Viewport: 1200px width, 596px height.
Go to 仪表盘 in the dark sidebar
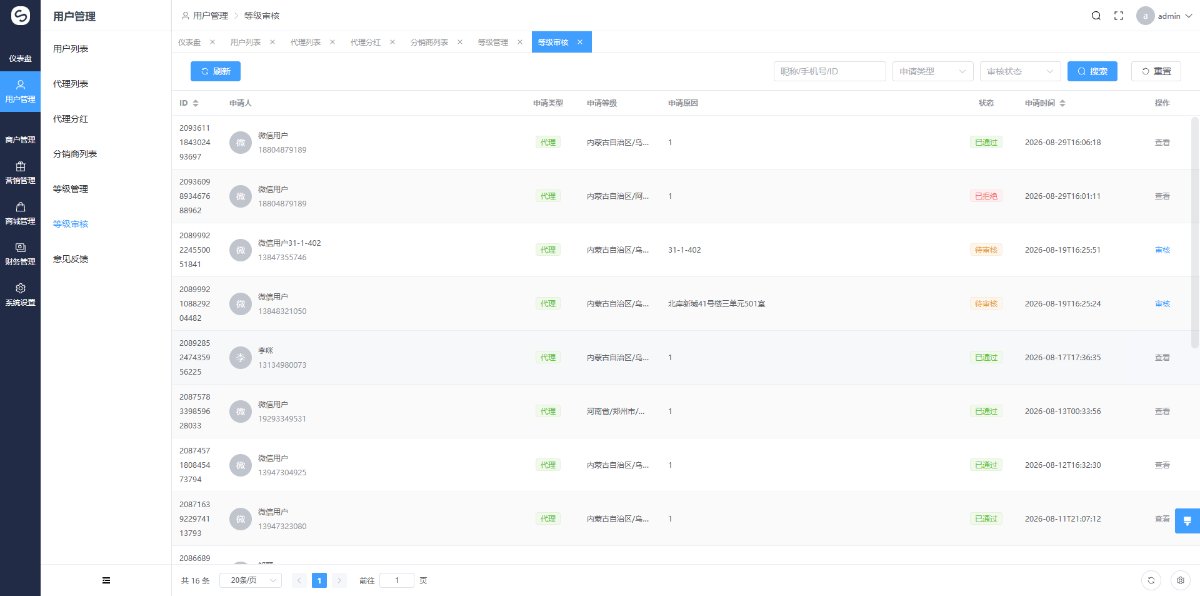20,58
